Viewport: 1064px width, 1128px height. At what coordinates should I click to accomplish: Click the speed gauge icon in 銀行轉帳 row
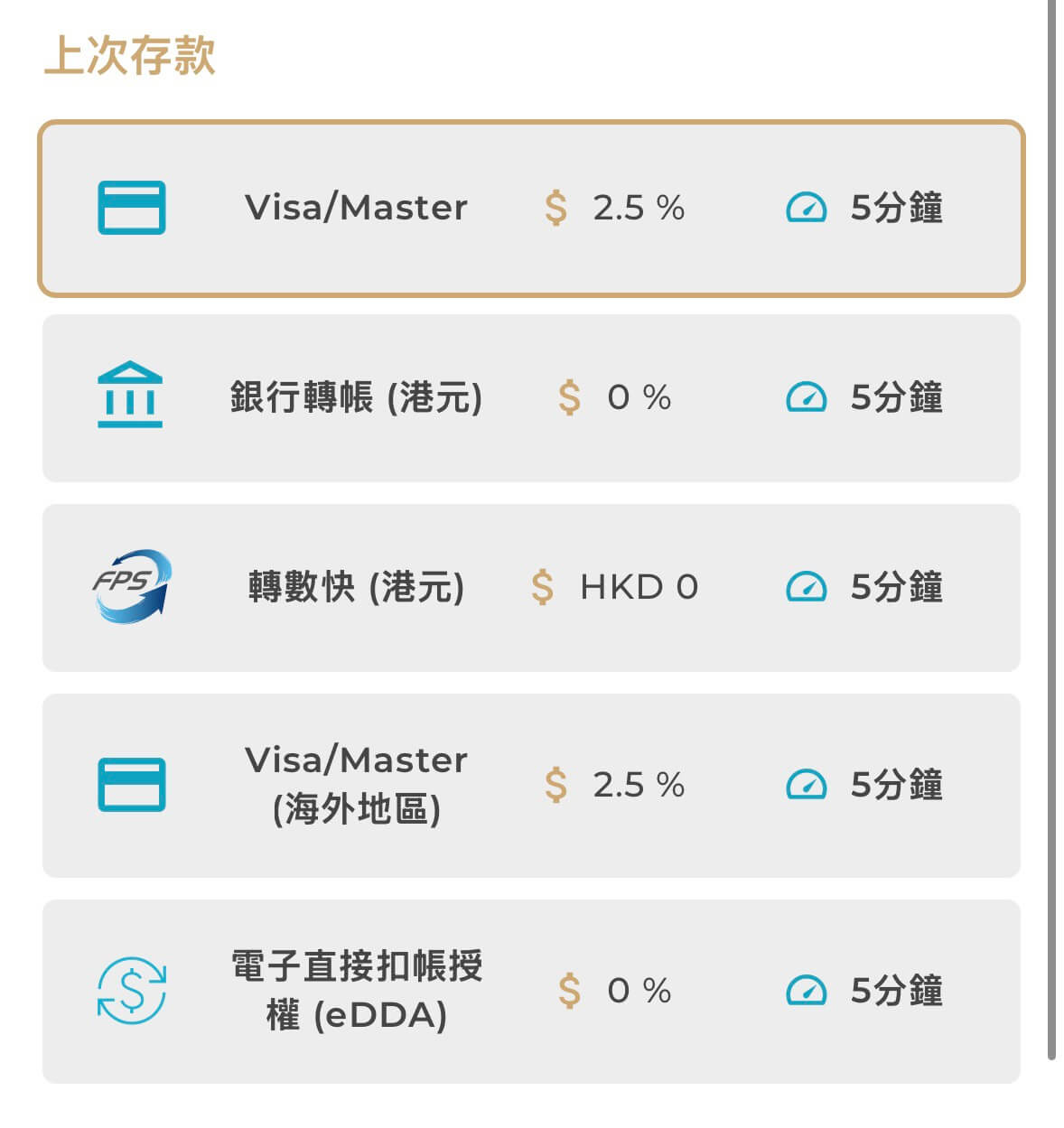click(806, 397)
